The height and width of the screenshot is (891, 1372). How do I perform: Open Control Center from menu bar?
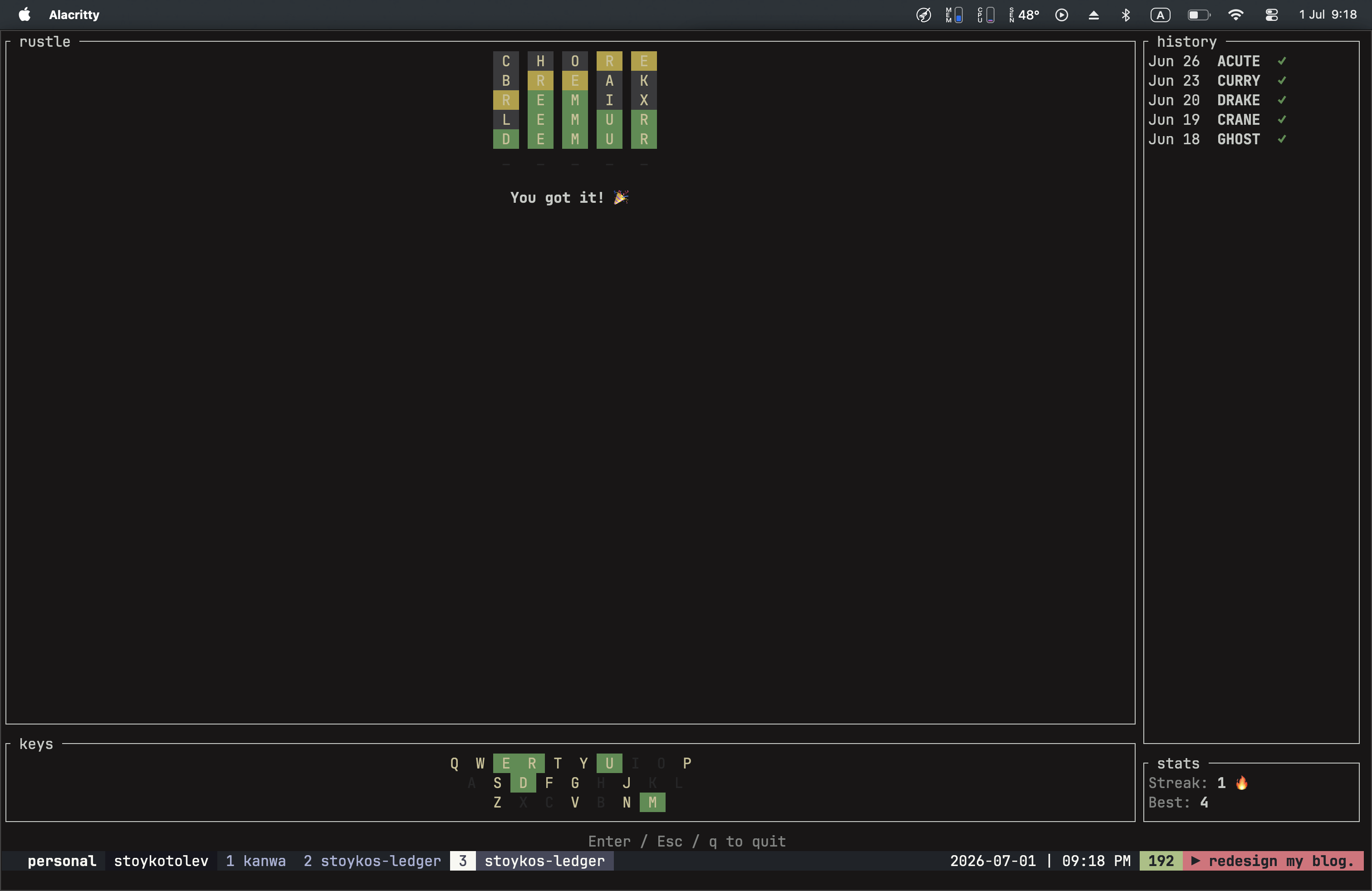[x=1272, y=15]
